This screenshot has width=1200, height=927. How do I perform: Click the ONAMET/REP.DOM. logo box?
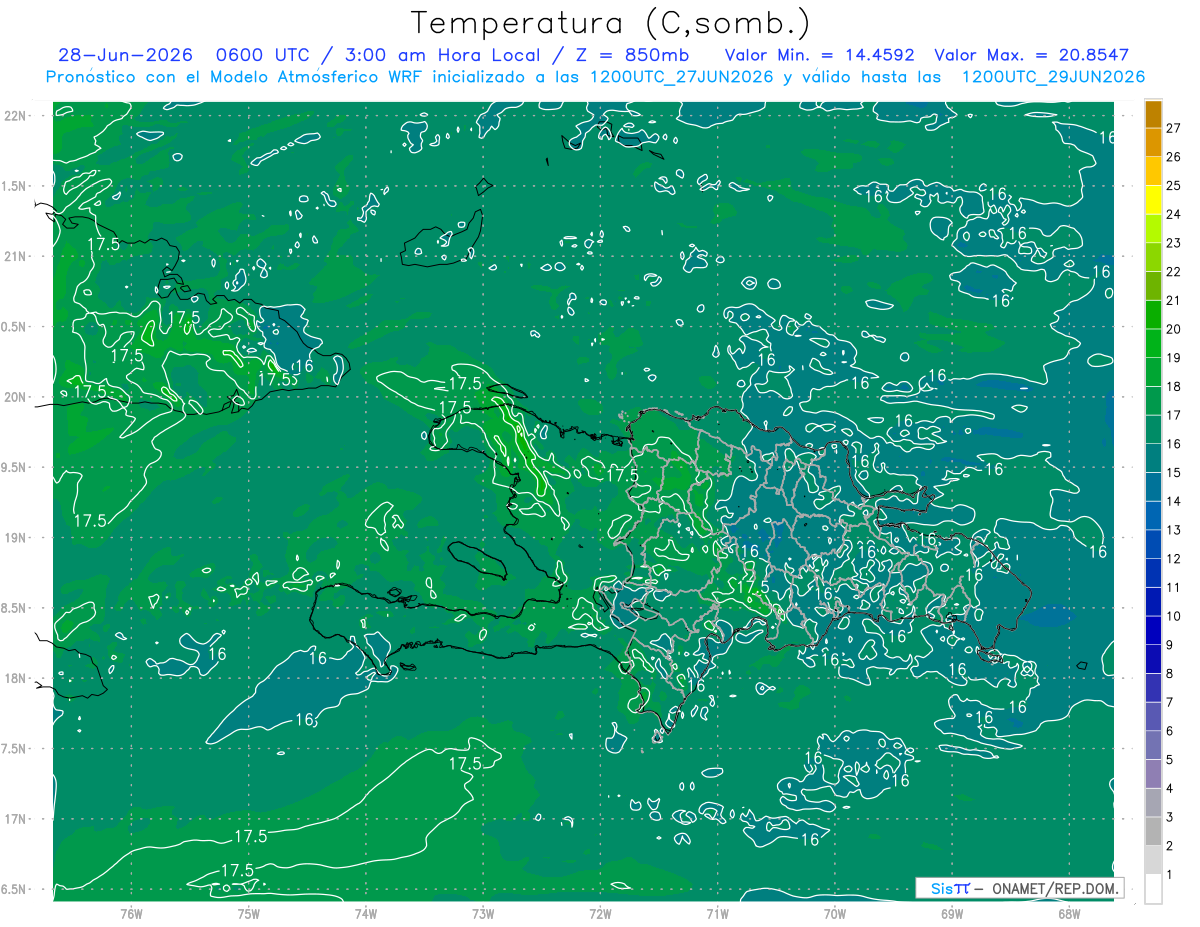1019,888
